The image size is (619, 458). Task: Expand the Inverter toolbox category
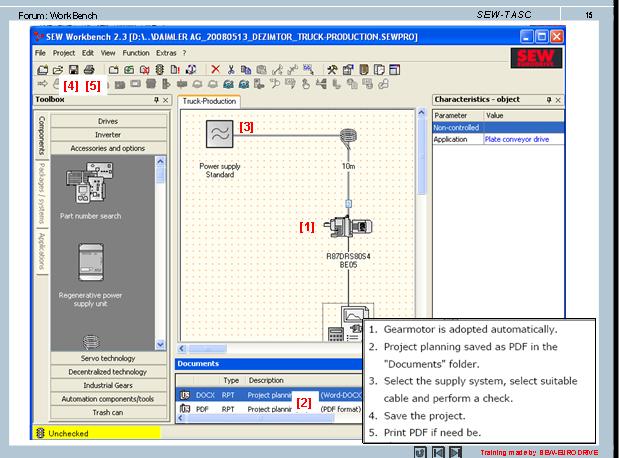(x=108, y=135)
